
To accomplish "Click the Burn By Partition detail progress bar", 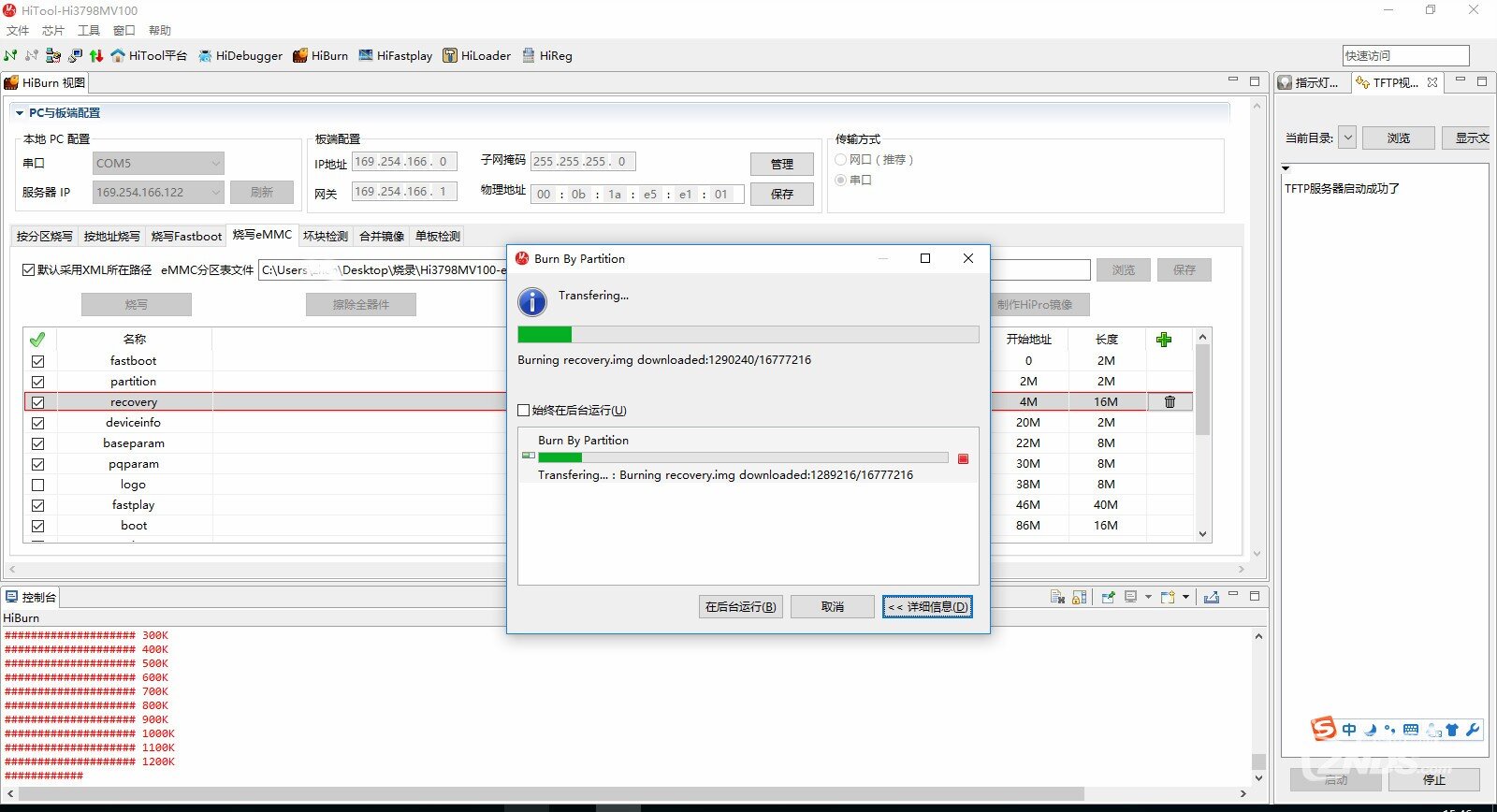I will (x=744, y=457).
